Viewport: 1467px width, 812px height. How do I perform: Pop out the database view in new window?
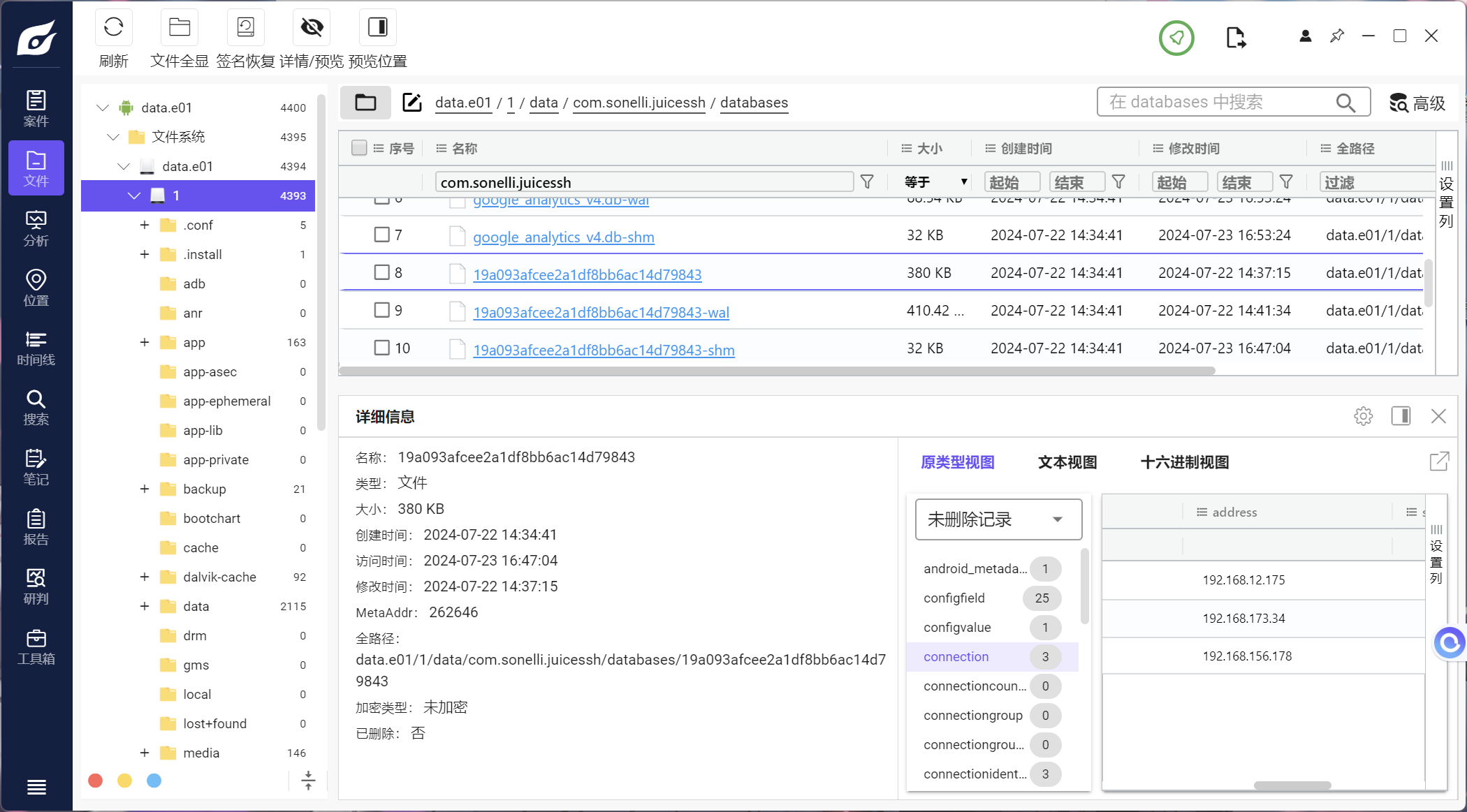point(1439,462)
